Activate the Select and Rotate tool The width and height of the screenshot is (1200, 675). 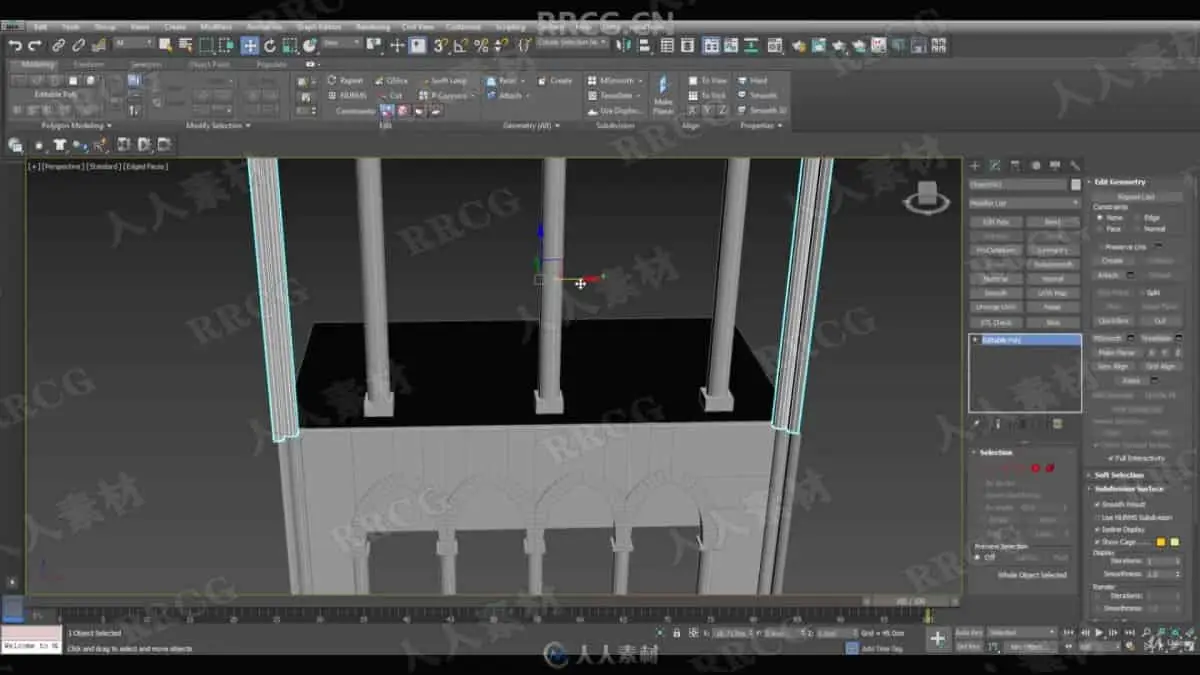tap(270, 45)
